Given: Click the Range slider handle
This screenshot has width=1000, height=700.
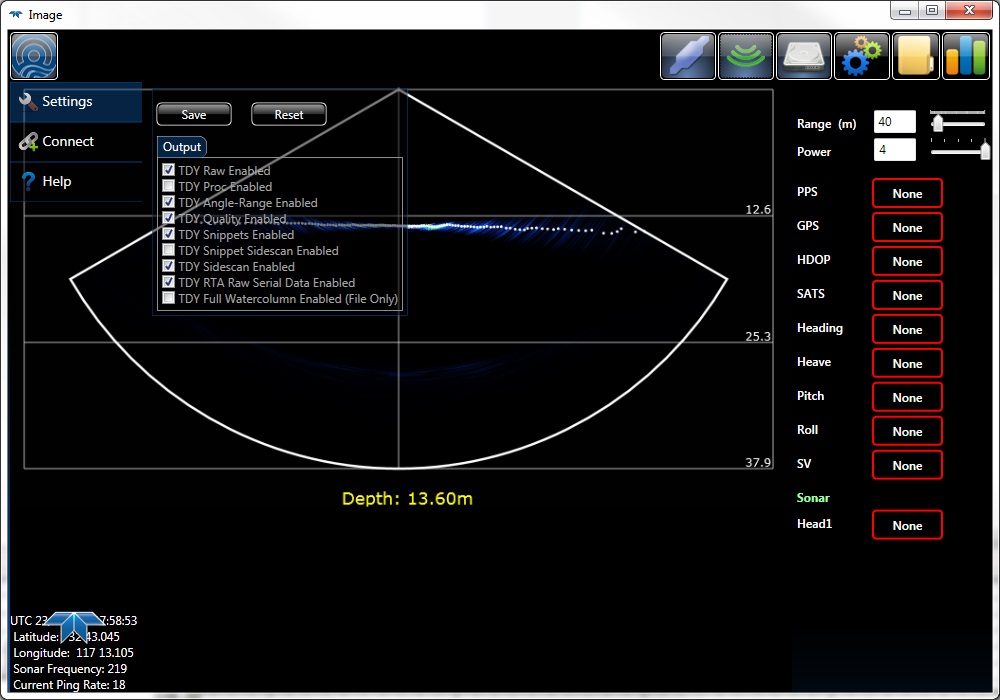Looking at the screenshot, I should [938, 123].
